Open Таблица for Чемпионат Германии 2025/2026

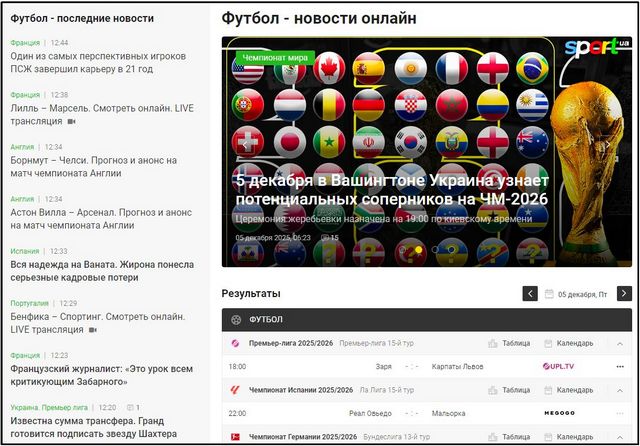[509, 437]
